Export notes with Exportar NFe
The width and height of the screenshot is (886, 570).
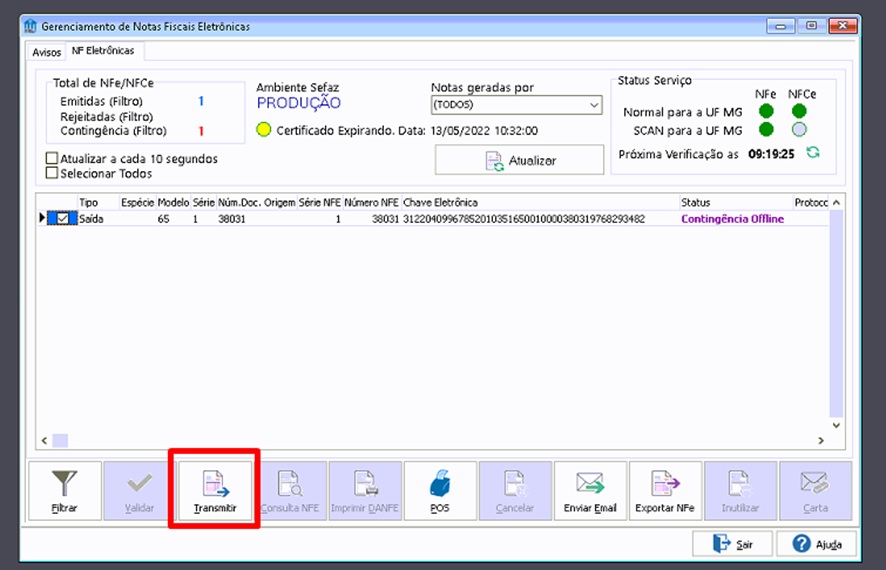tap(665, 490)
